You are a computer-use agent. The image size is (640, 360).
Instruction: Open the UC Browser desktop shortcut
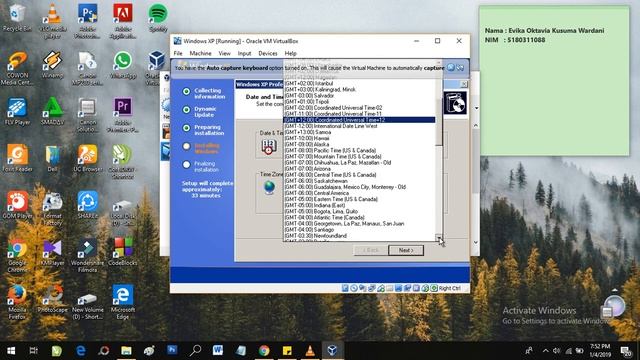[x=88, y=158]
